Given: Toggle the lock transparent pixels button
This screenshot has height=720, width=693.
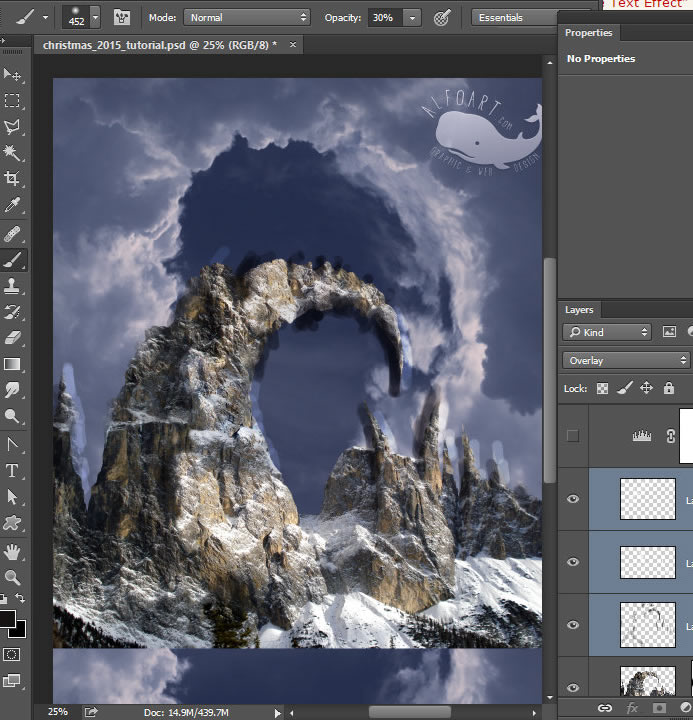Looking at the screenshot, I should click(602, 388).
